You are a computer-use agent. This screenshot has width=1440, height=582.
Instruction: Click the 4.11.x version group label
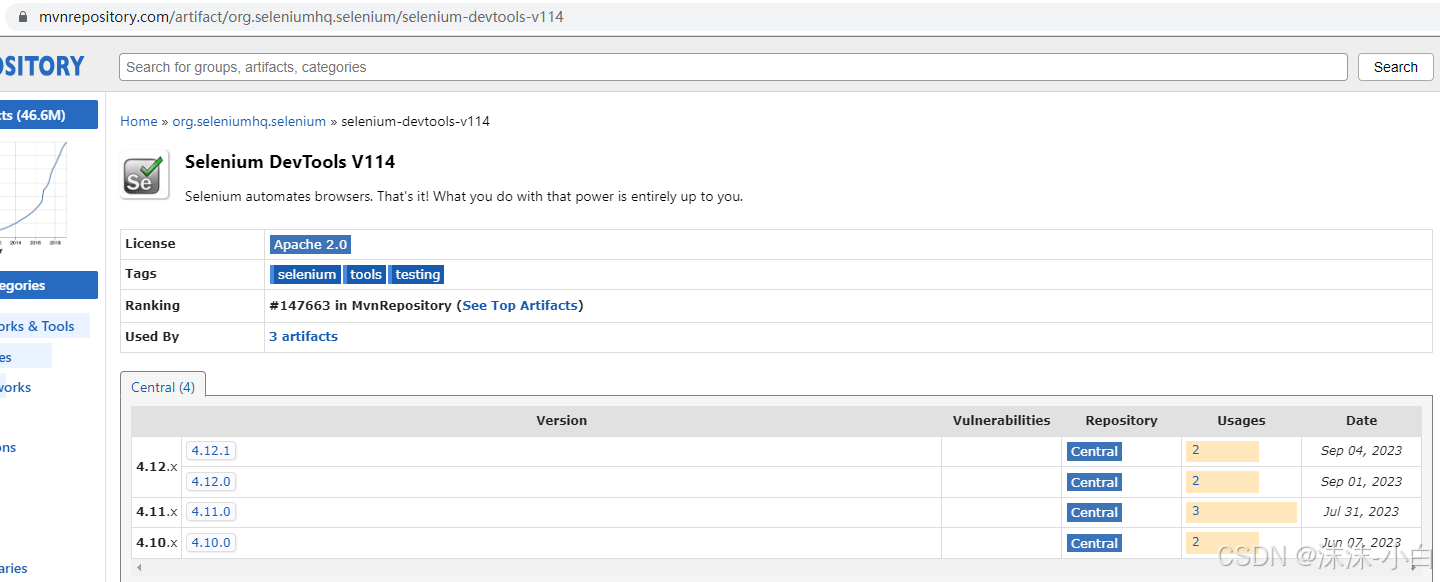[157, 512]
